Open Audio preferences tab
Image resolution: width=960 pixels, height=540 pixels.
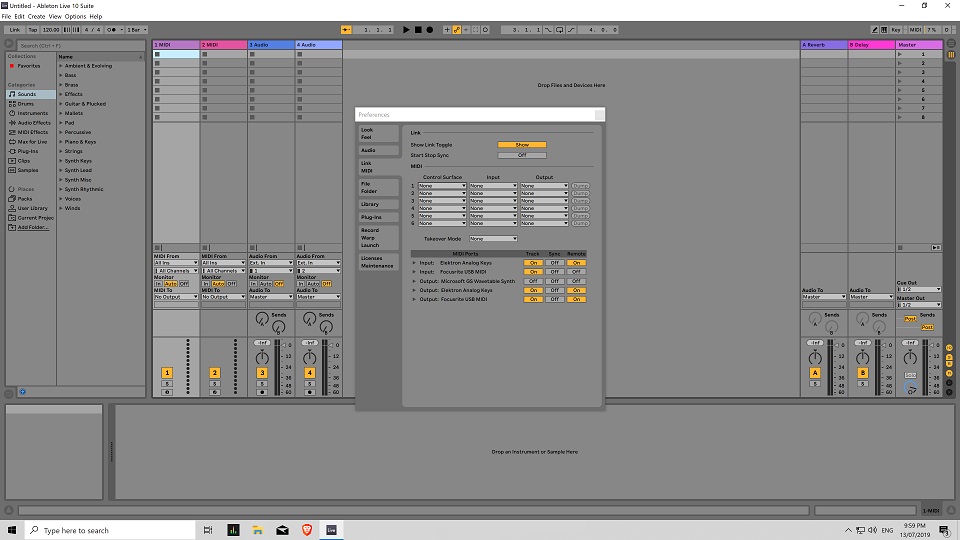[378, 150]
